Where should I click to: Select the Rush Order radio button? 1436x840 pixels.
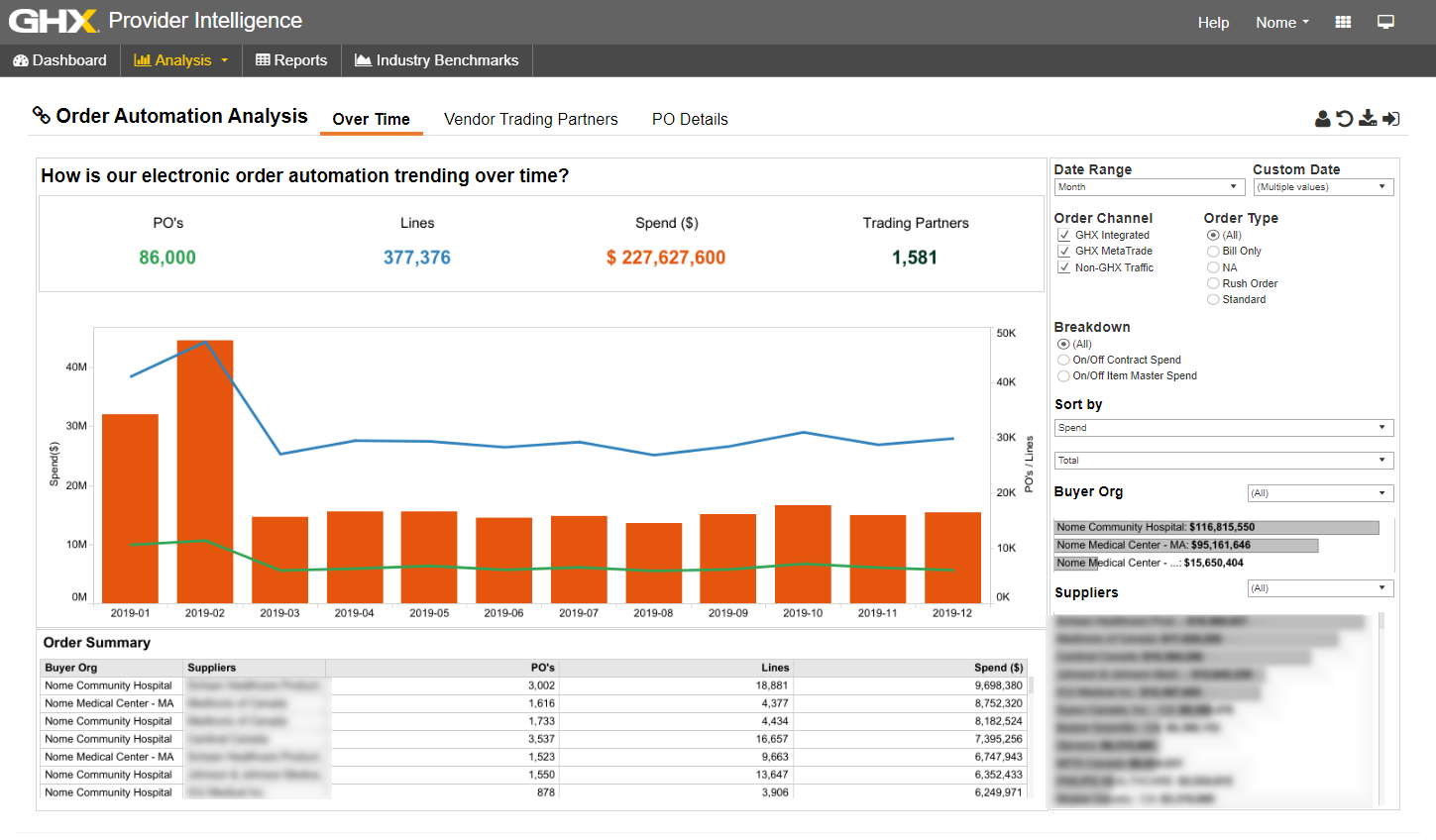pos(1213,283)
